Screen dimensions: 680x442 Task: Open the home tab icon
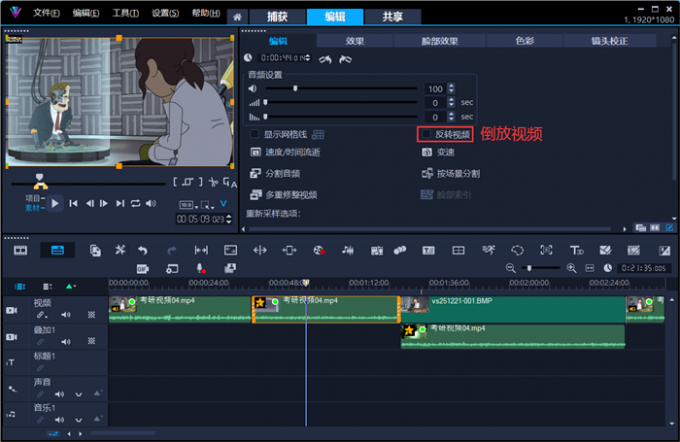[237, 16]
